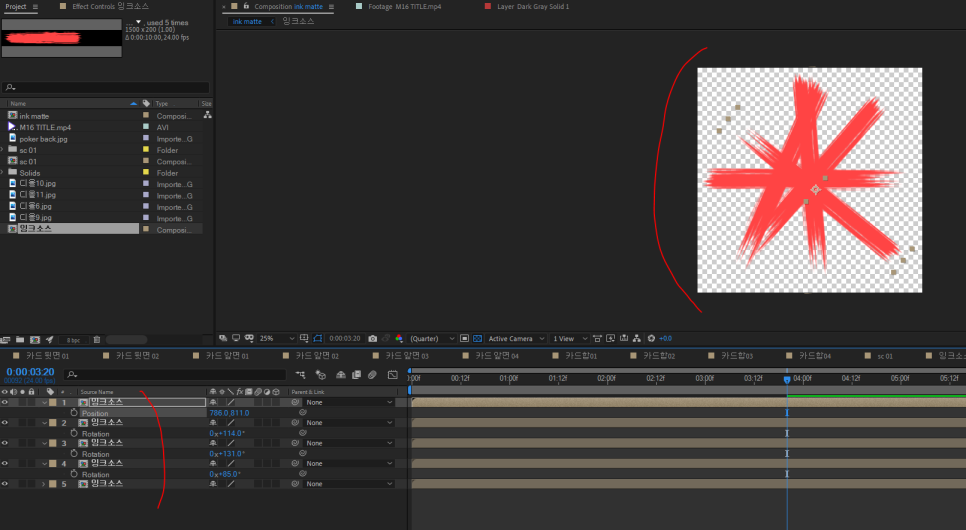Image resolution: width=966 pixels, height=530 pixels.
Task: Switch to the Effect Controls tab
Action: click(110, 6)
